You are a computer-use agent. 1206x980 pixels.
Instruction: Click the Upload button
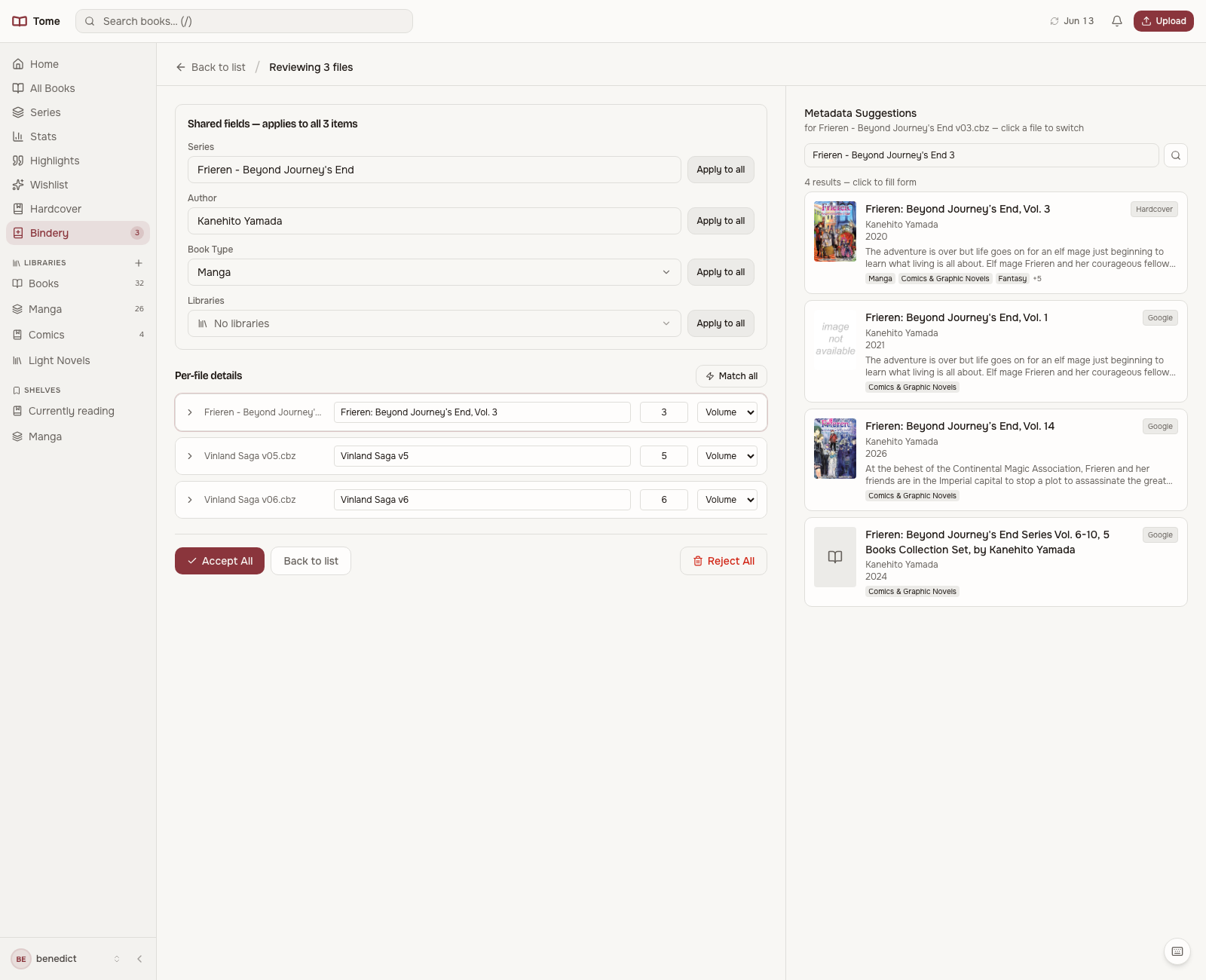pyautogui.click(x=1164, y=21)
